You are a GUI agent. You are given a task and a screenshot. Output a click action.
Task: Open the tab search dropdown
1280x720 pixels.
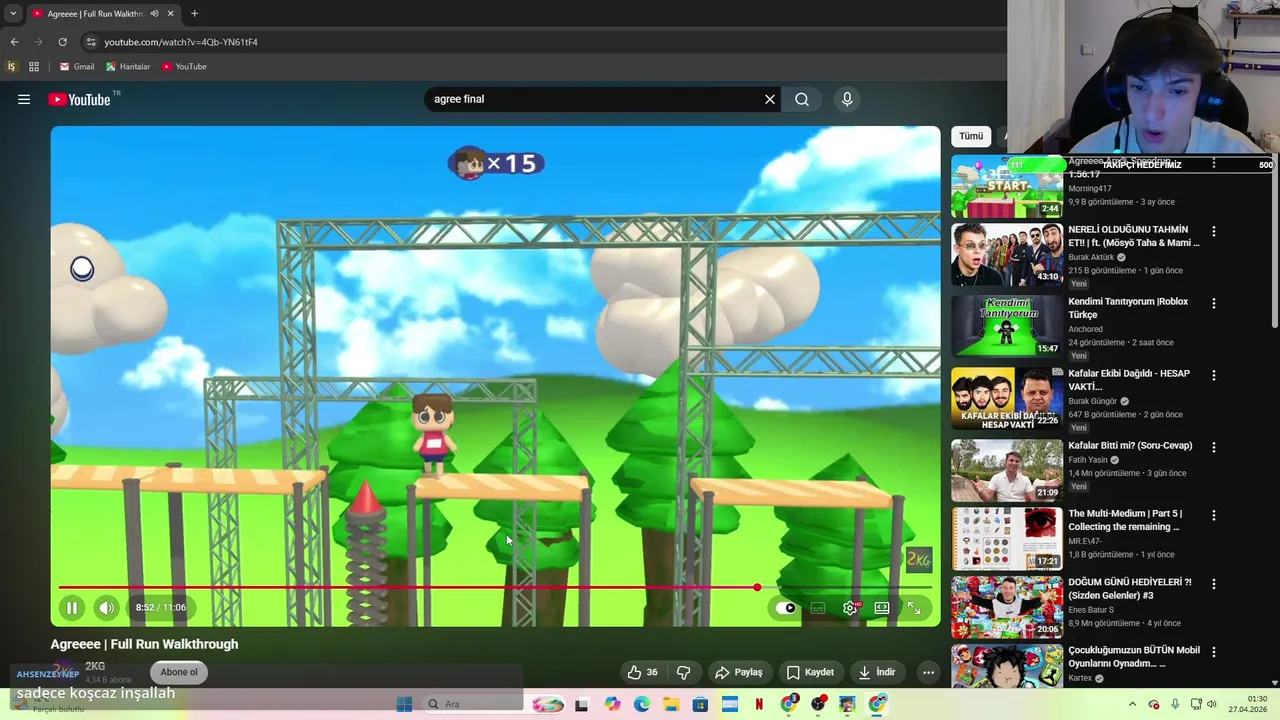(12, 14)
